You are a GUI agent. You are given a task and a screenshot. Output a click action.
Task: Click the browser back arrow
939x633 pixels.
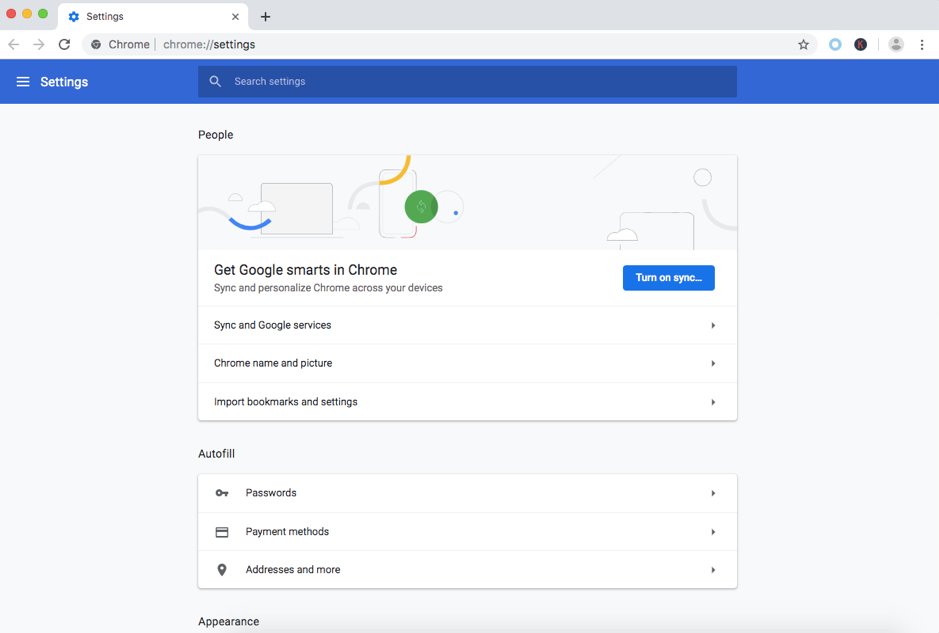(x=14, y=45)
